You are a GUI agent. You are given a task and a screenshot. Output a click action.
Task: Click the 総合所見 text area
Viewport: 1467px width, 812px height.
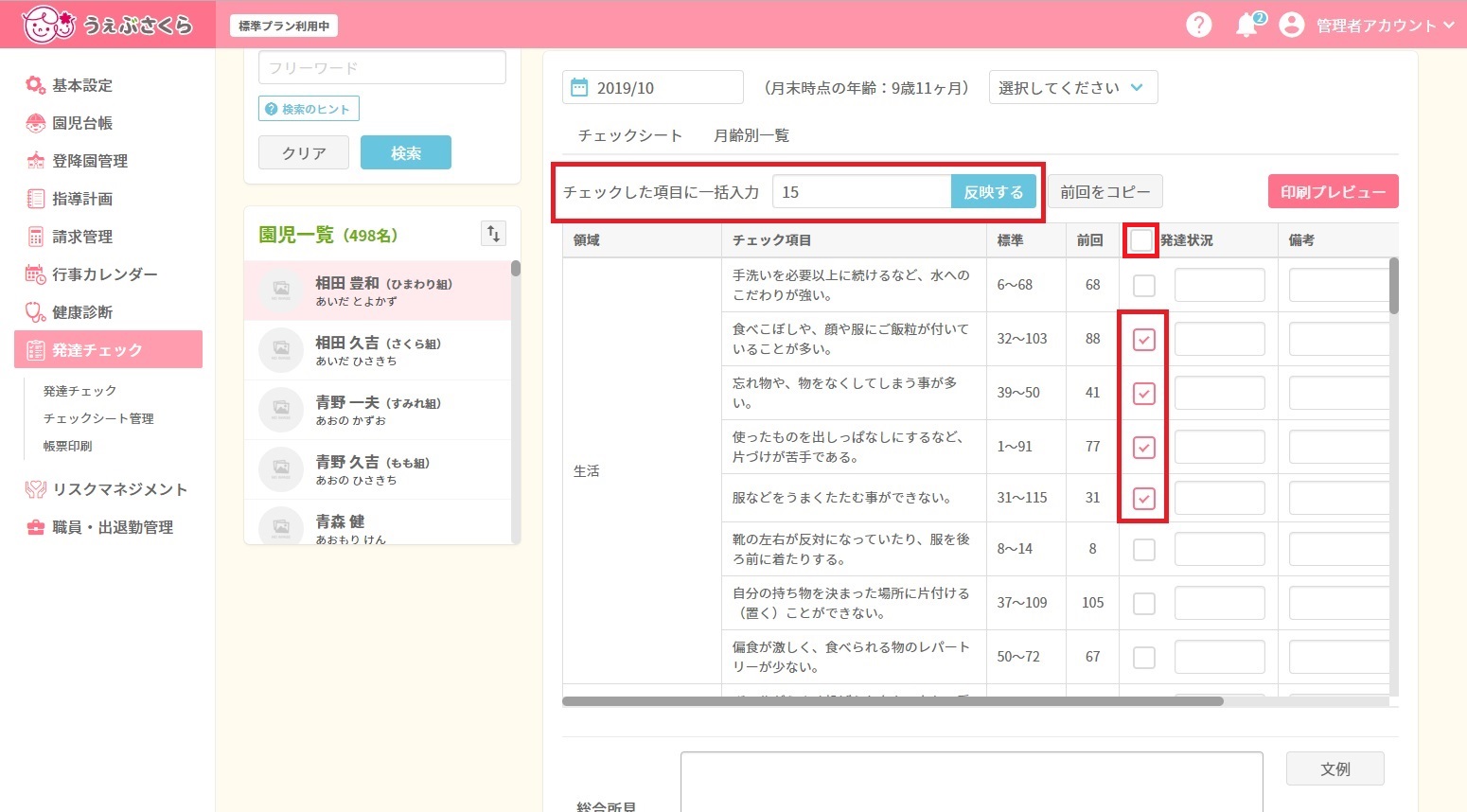(972, 782)
